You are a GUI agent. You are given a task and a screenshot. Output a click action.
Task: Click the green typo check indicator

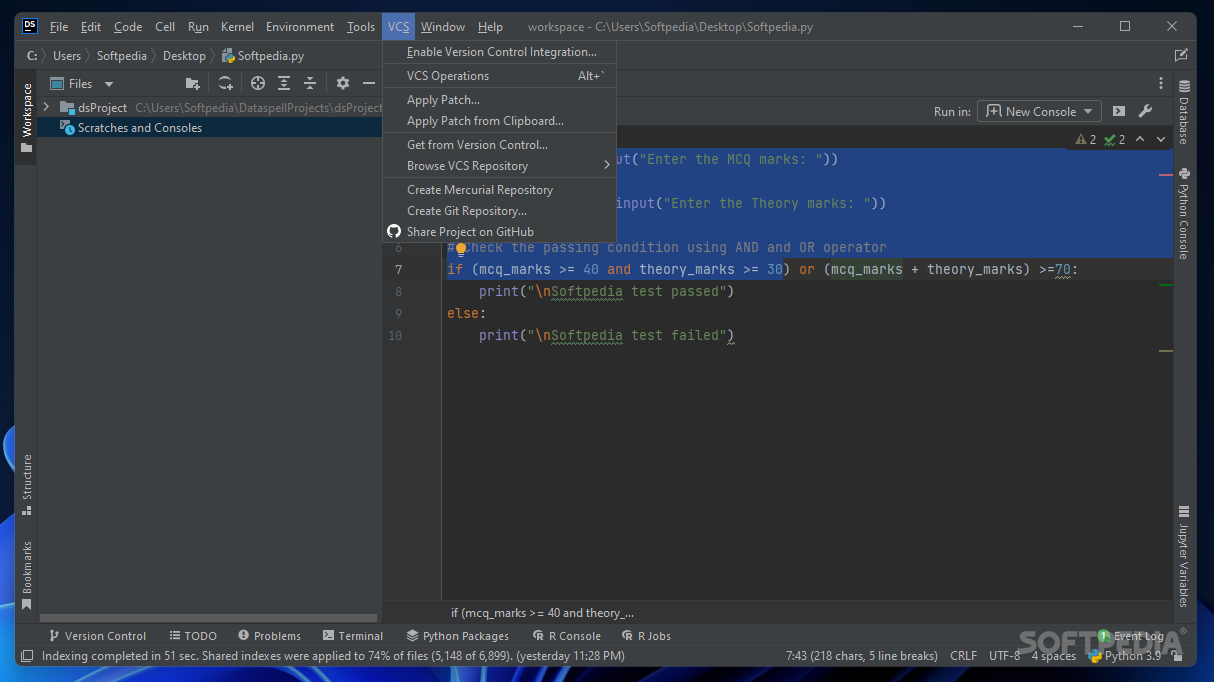(1115, 140)
